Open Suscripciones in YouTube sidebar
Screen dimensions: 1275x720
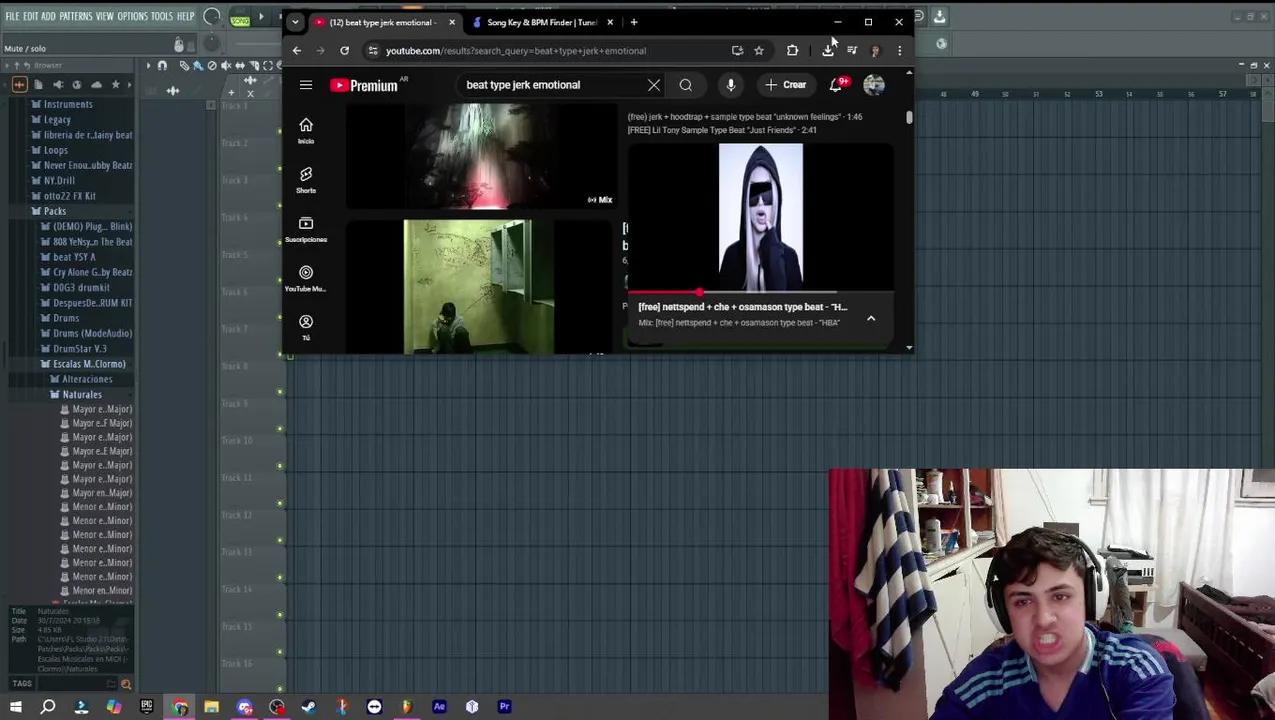306,229
